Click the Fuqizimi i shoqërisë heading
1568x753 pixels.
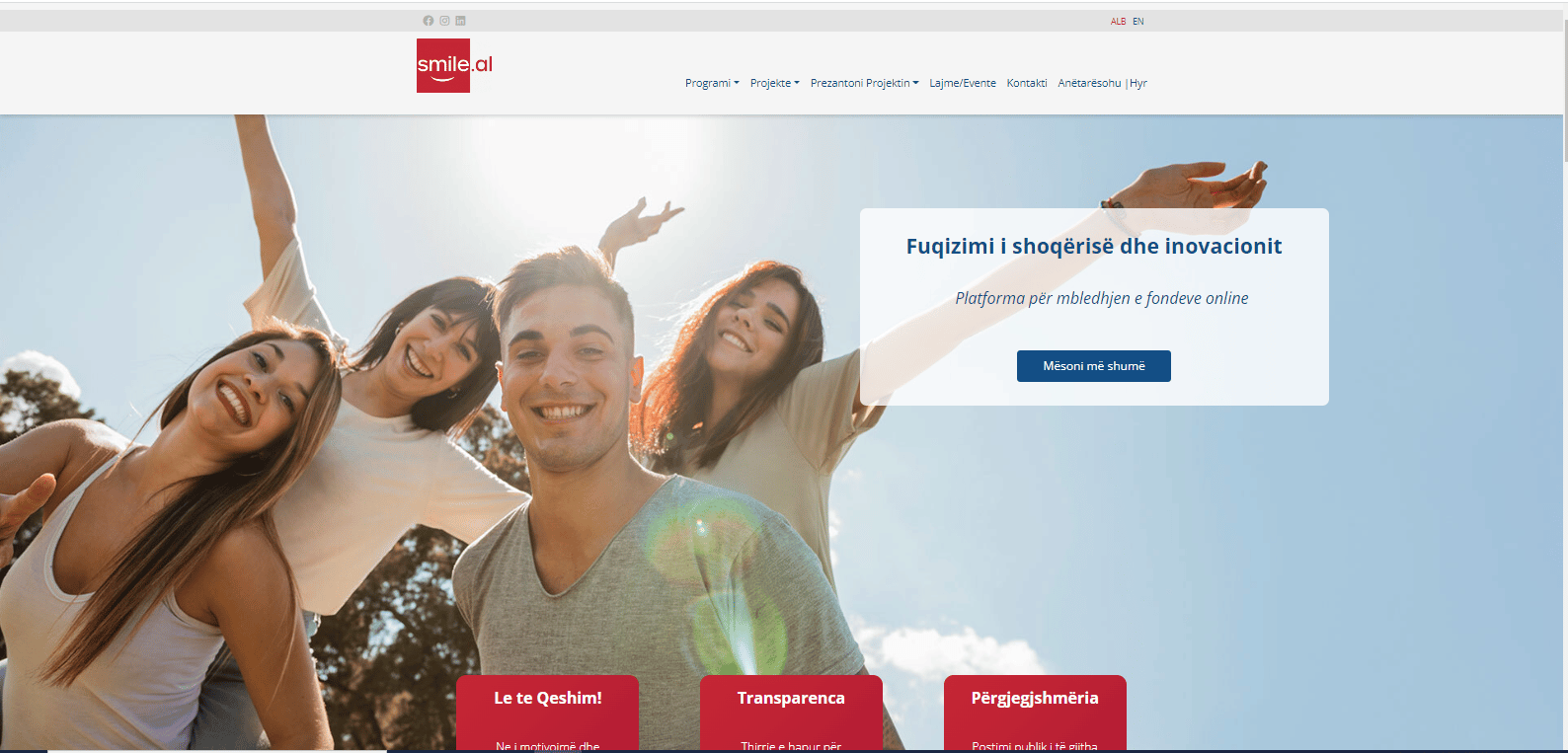coord(1094,247)
